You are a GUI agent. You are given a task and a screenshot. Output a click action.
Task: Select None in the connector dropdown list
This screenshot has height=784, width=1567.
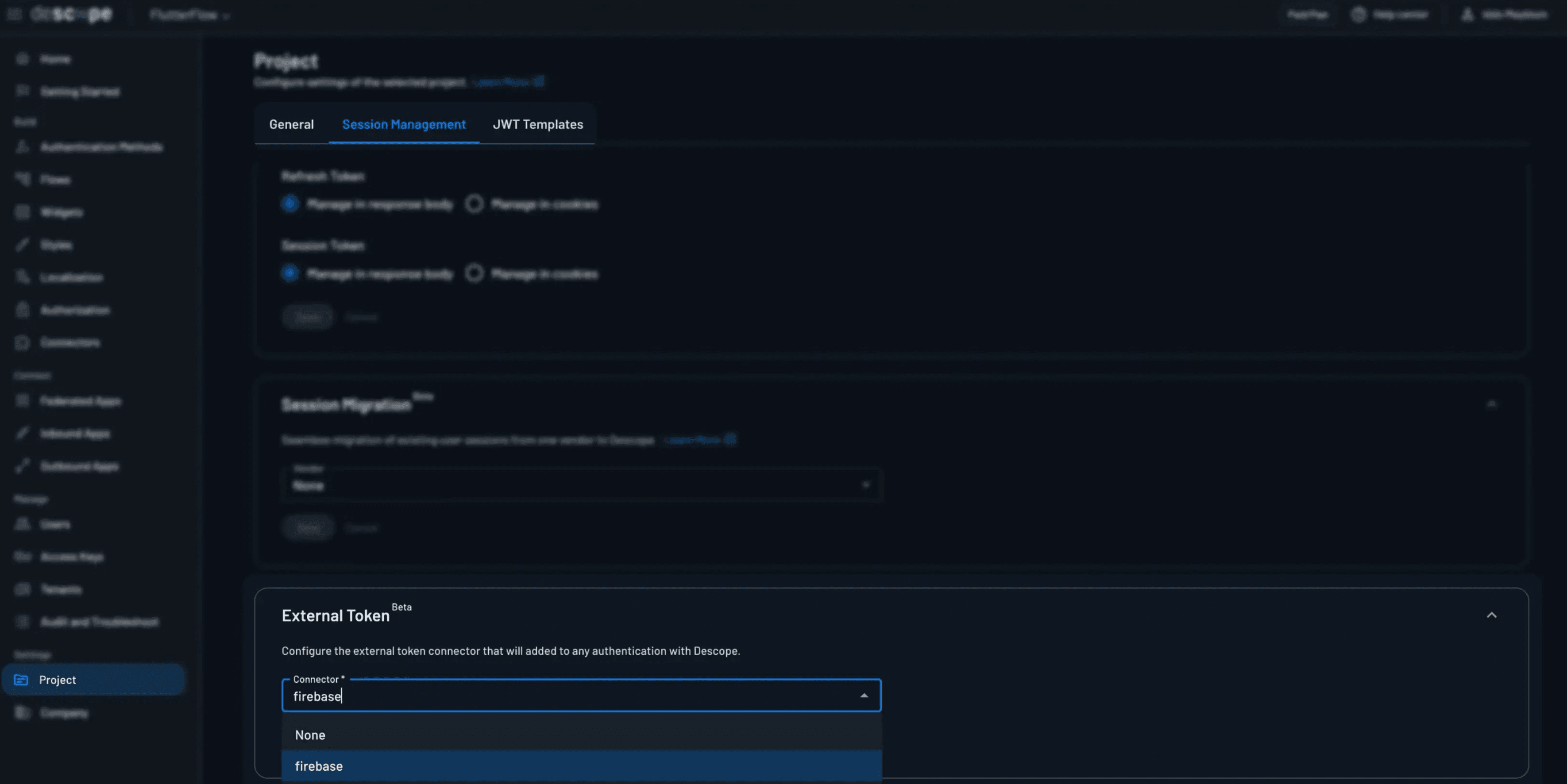tap(309, 735)
